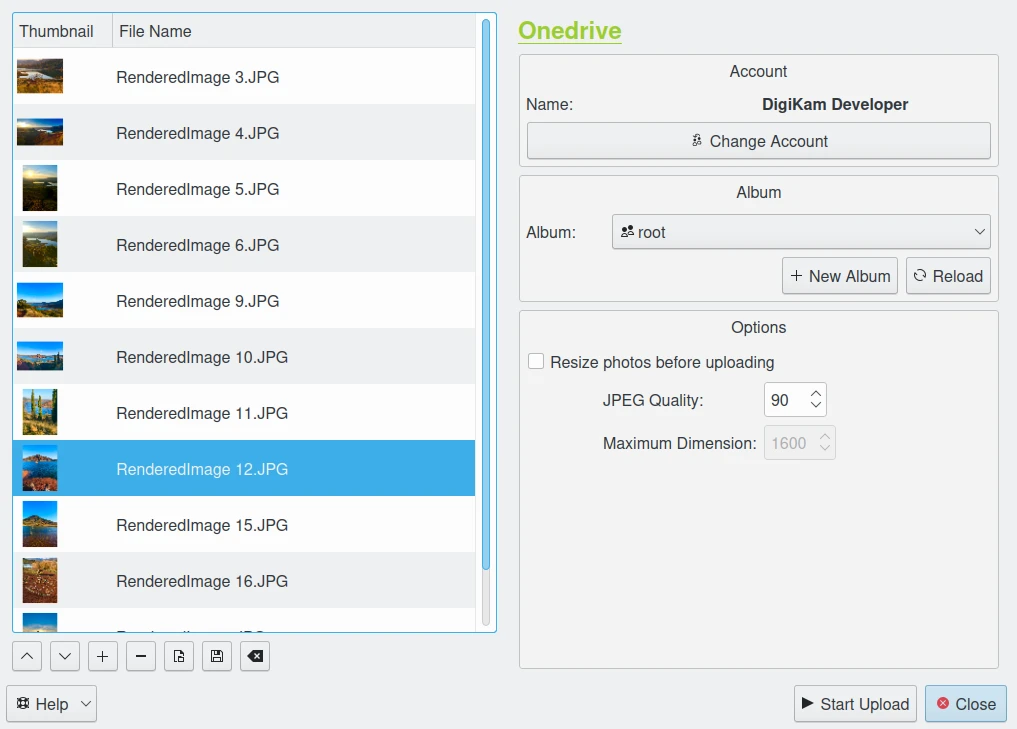The image size is (1017, 729).
Task: Create a New Album
Action: coord(839,276)
